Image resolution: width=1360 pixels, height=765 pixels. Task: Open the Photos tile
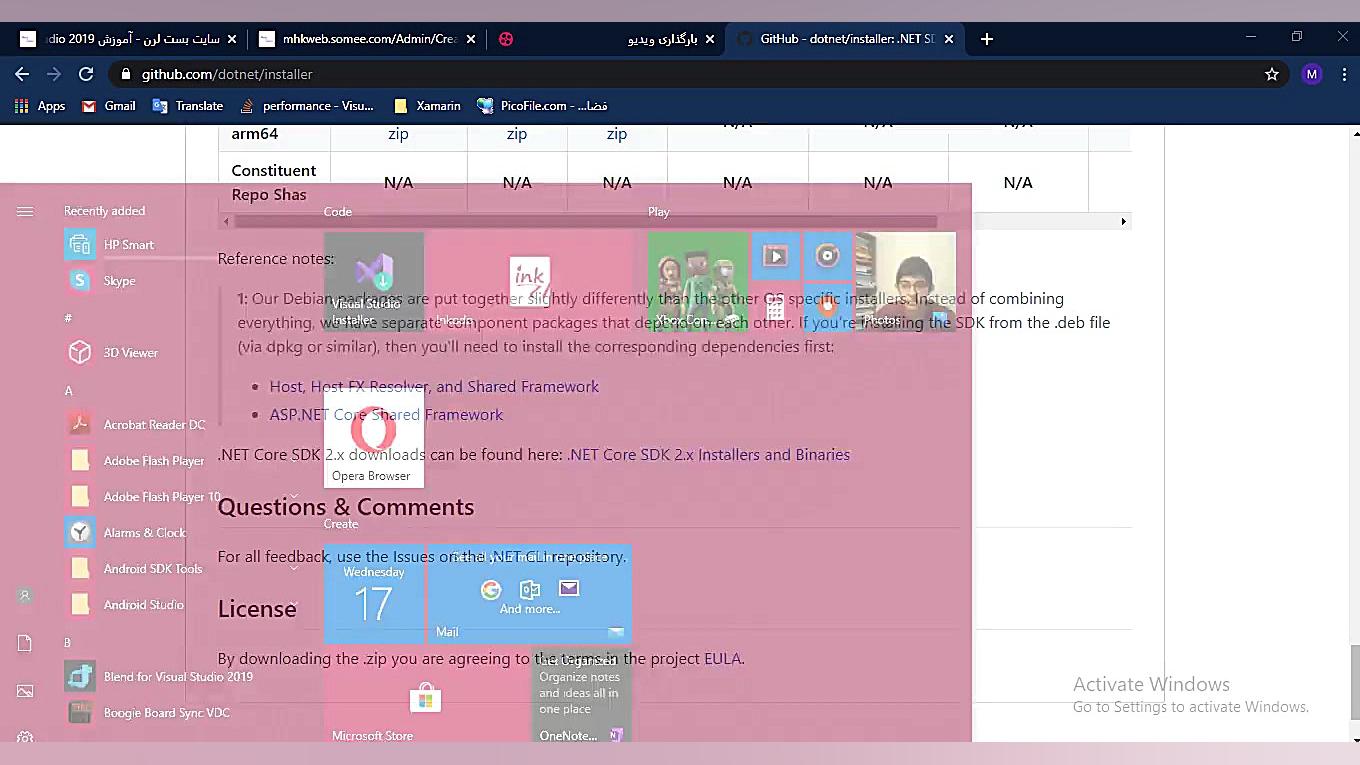click(x=906, y=282)
